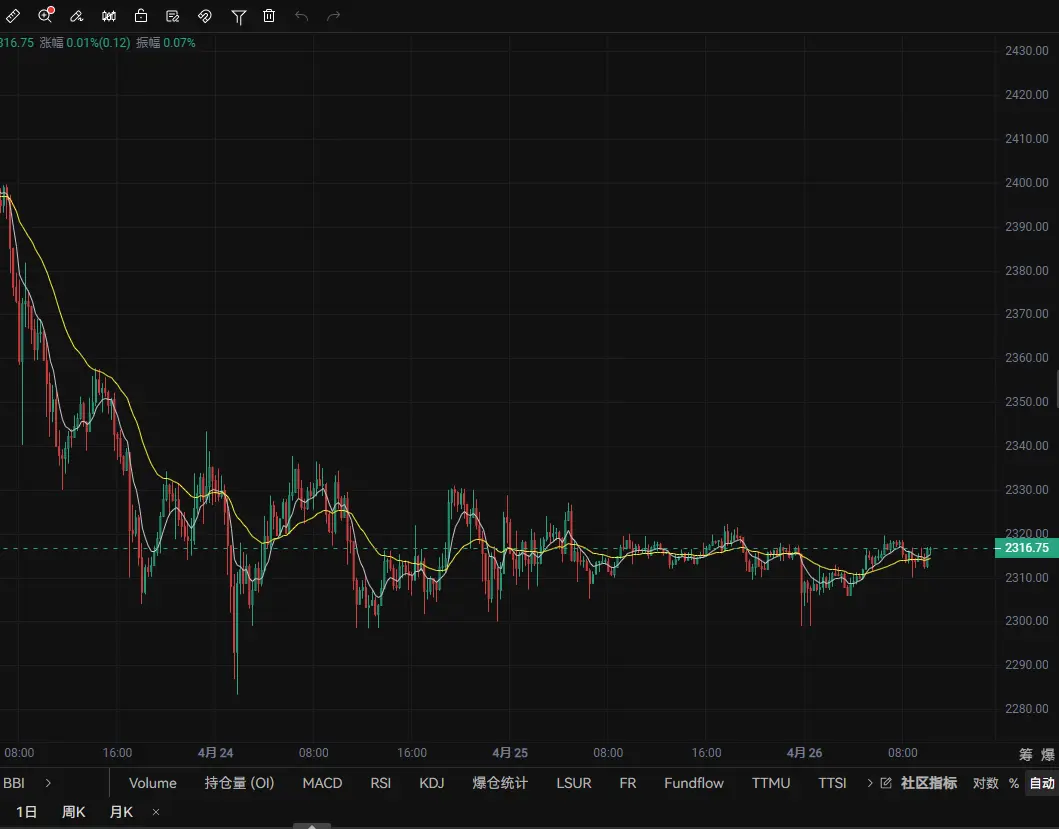1059x829 pixels.
Task: Click the 涨幅 0.01%(0.12) readout
Action: click(84, 43)
